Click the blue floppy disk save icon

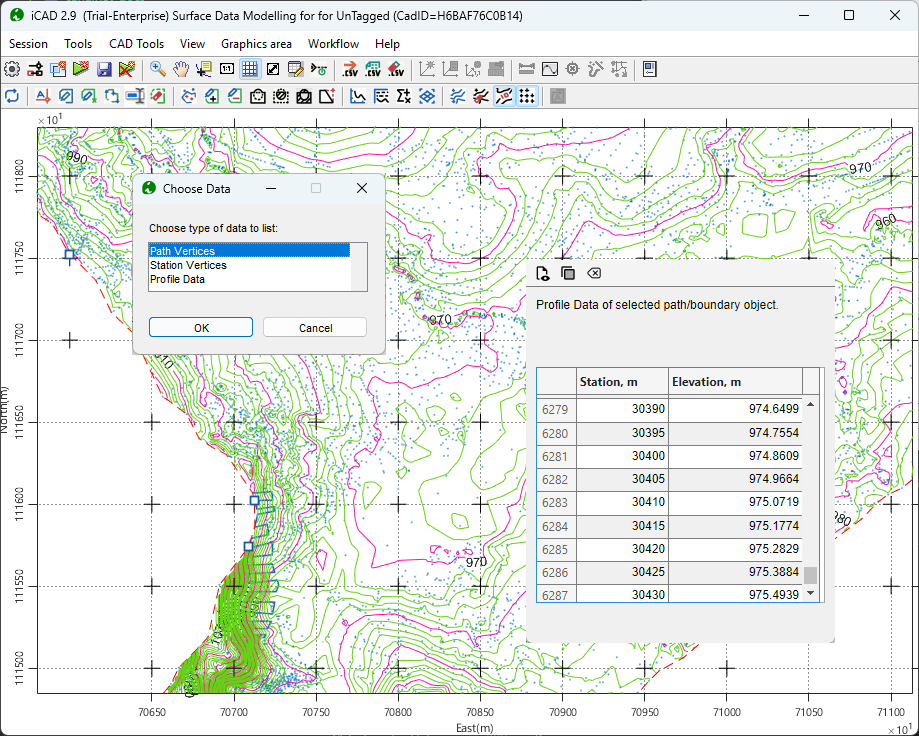pyautogui.click(x=104, y=69)
